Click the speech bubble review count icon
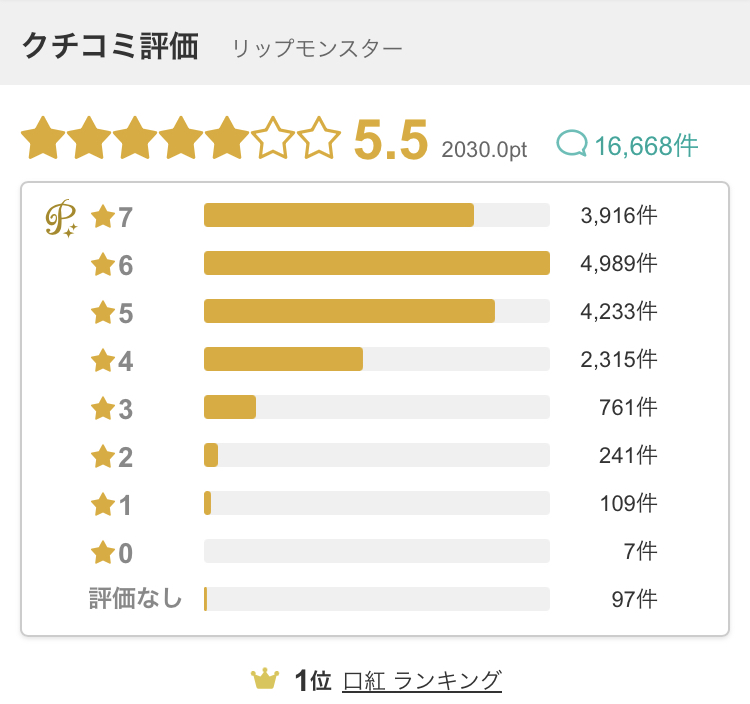 [572, 143]
